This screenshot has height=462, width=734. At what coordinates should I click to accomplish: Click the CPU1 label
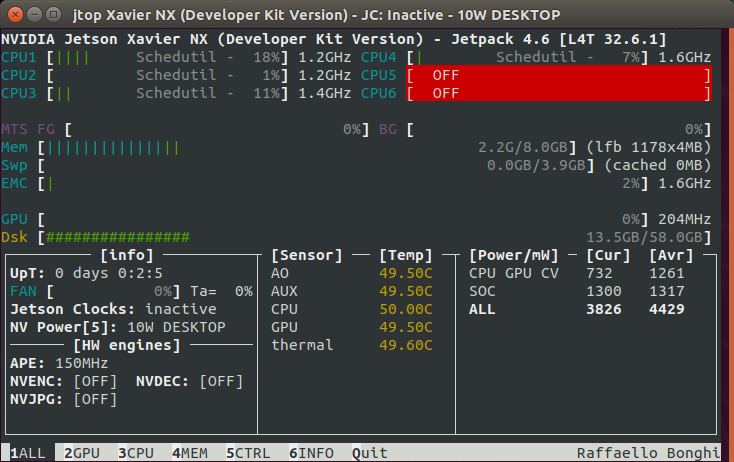point(18,57)
